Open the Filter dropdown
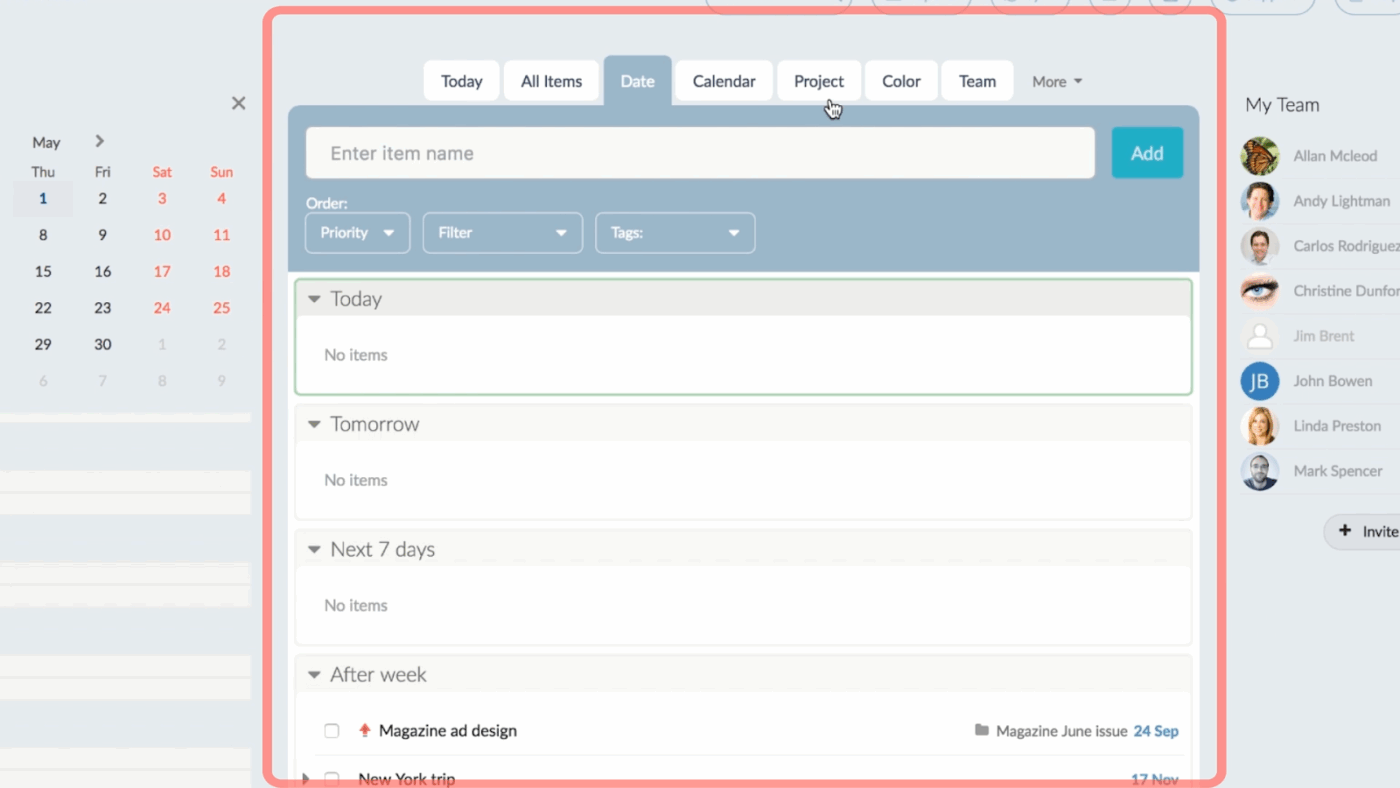This screenshot has height=788, width=1400. tap(503, 233)
